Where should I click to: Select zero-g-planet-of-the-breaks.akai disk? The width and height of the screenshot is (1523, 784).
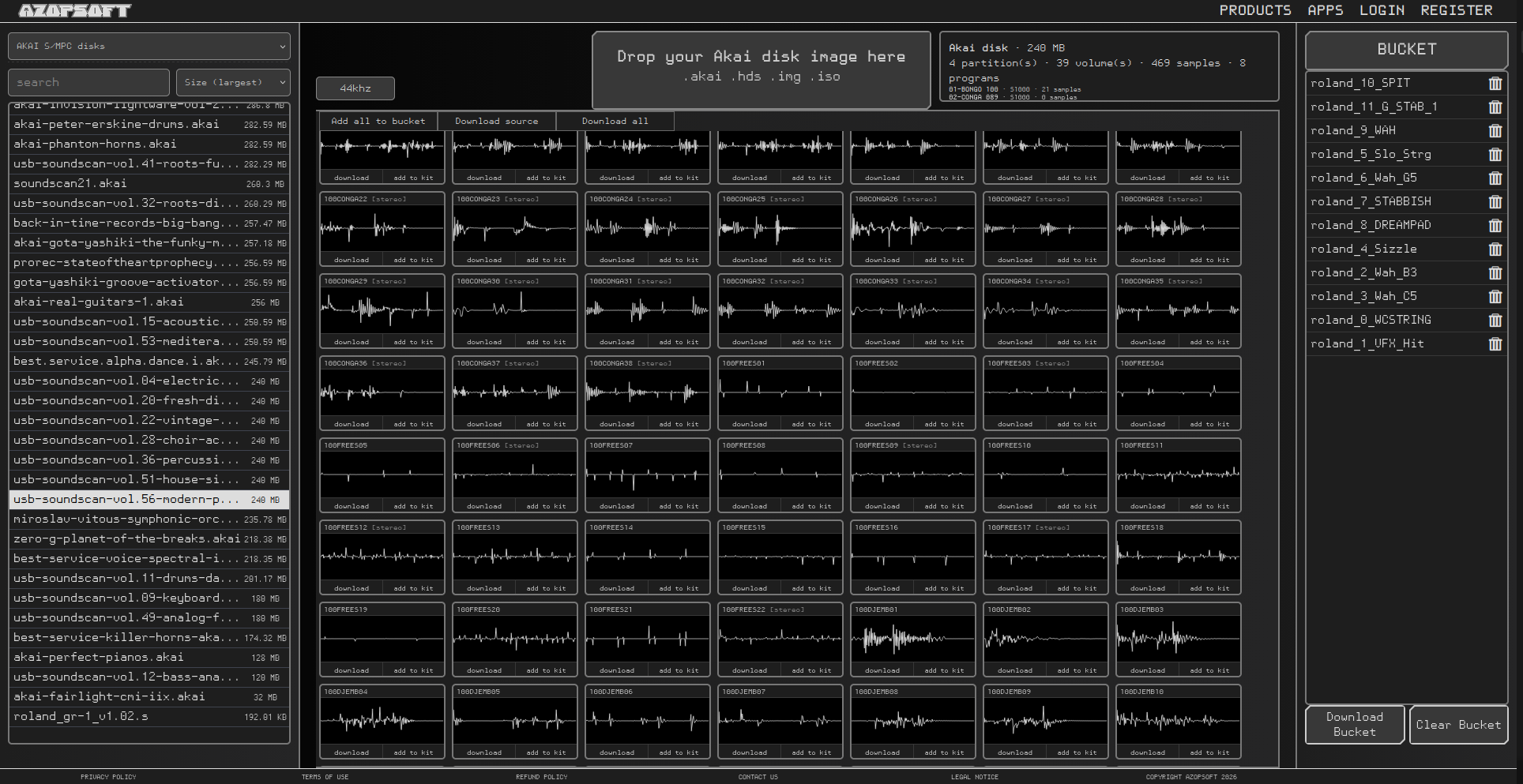click(149, 538)
